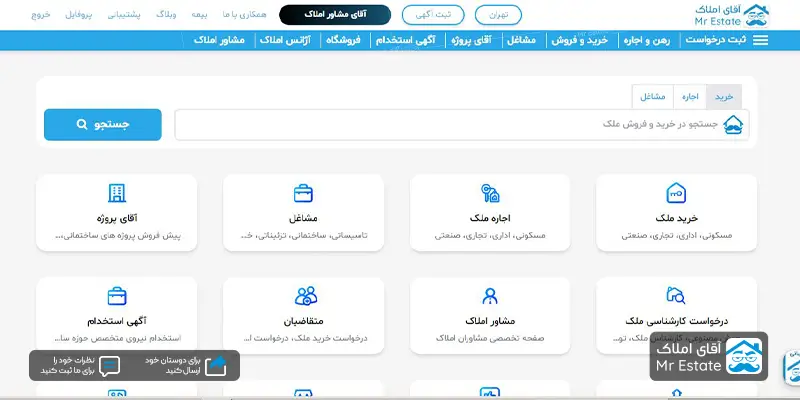
Task: Click the Mr Estate logo in header
Action: [732, 15]
